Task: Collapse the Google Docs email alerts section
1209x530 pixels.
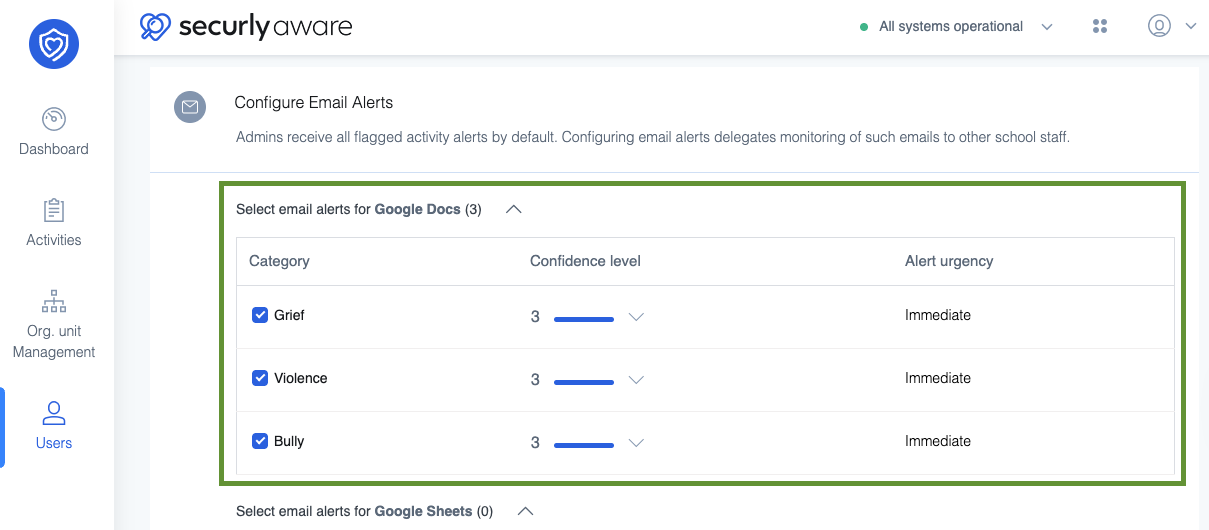Action: [514, 210]
